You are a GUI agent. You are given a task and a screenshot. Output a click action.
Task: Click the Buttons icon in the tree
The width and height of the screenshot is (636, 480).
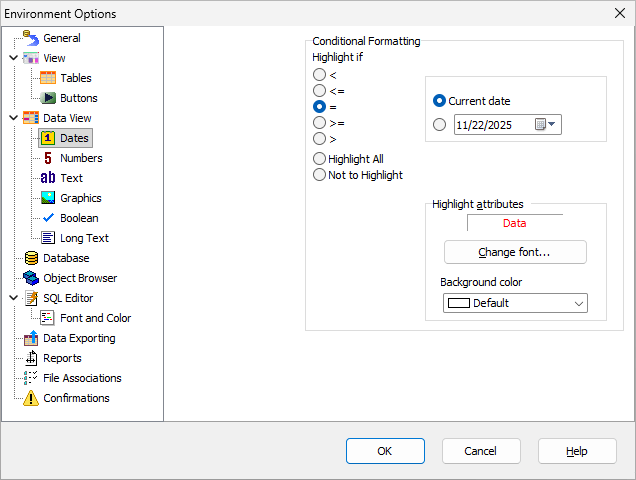point(48,98)
